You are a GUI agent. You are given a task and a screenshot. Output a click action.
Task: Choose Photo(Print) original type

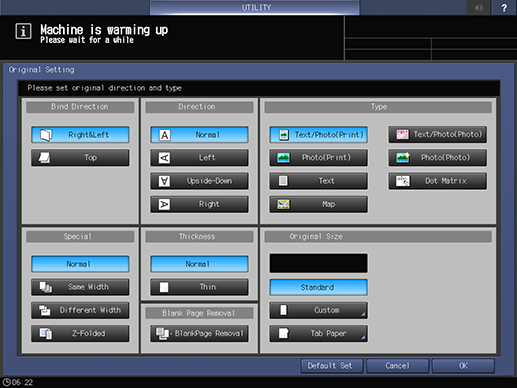pos(318,158)
